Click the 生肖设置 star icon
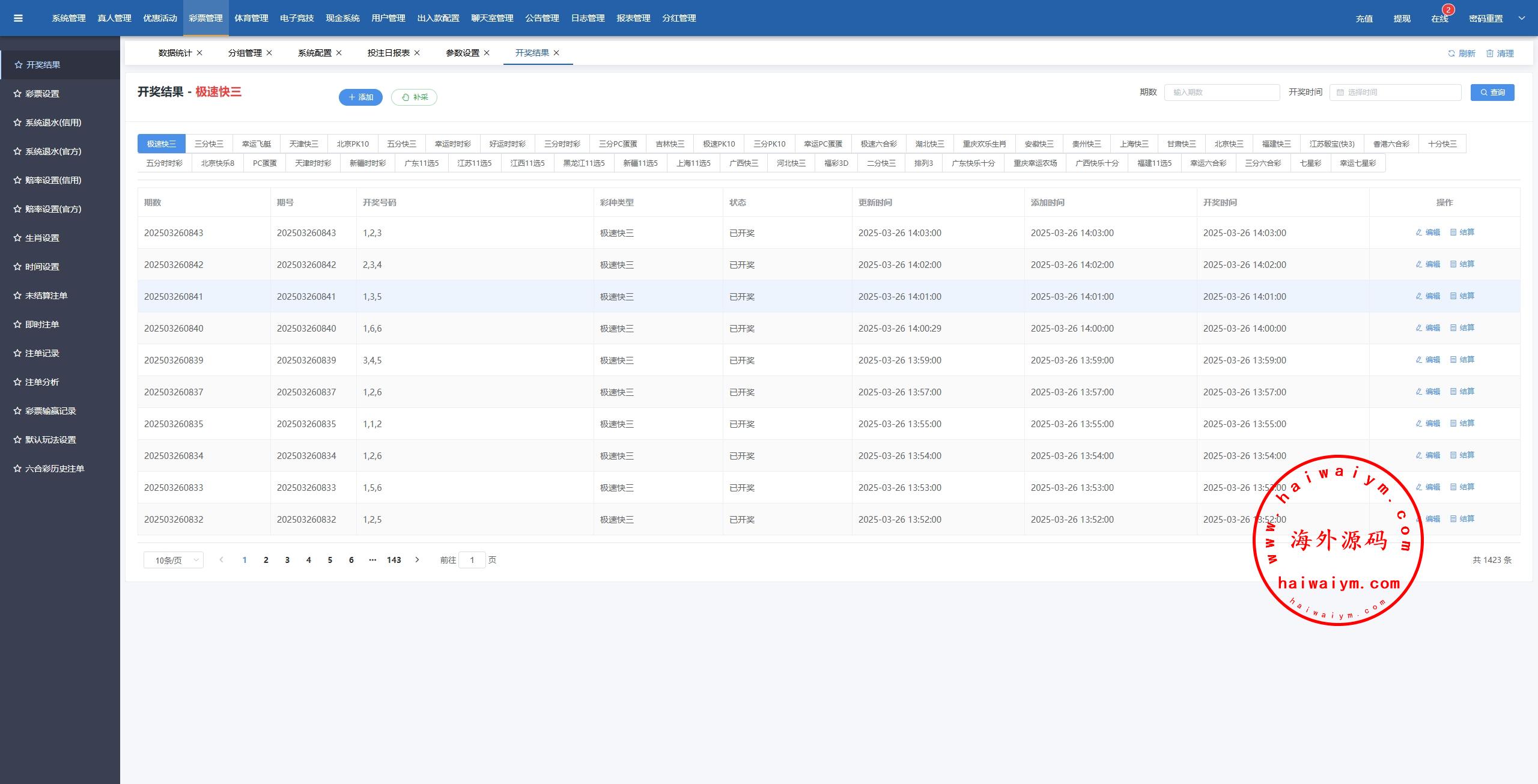This screenshot has height=784, width=1538. click(x=17, y=238)
